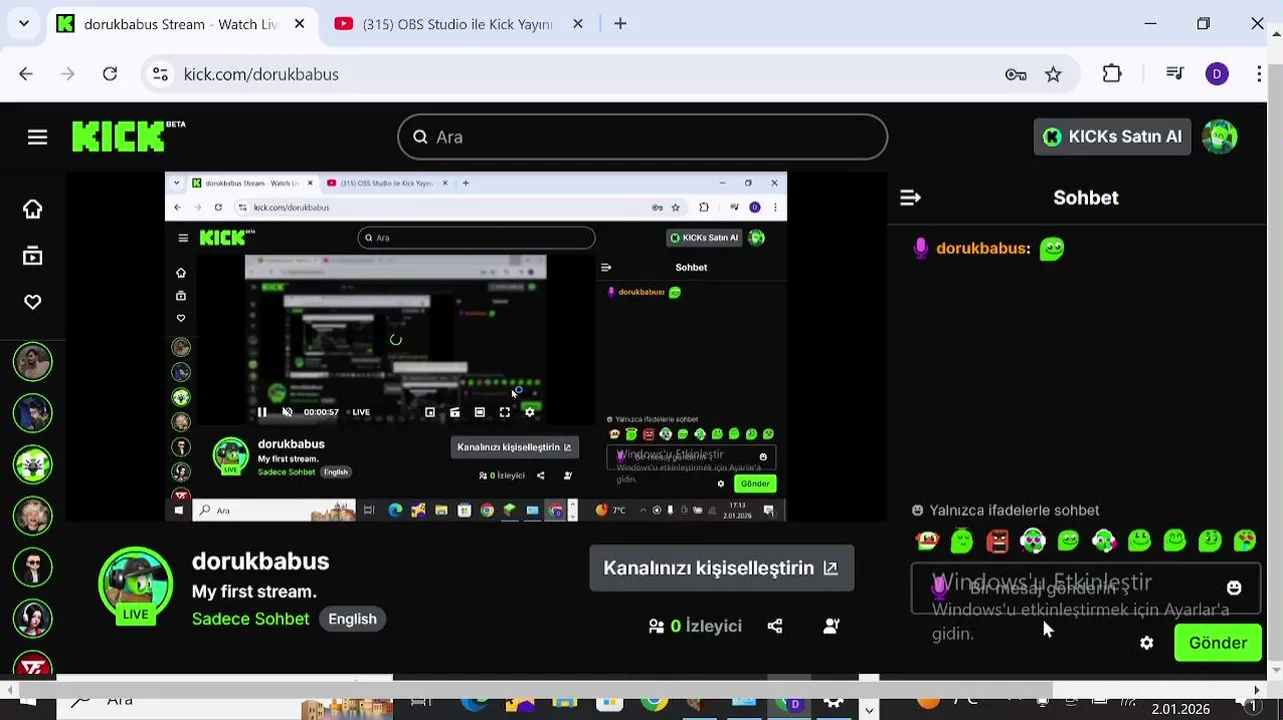Open Chrome tab search dropdown arrow
Screen dimensions: 1283x720
(23, 24)
